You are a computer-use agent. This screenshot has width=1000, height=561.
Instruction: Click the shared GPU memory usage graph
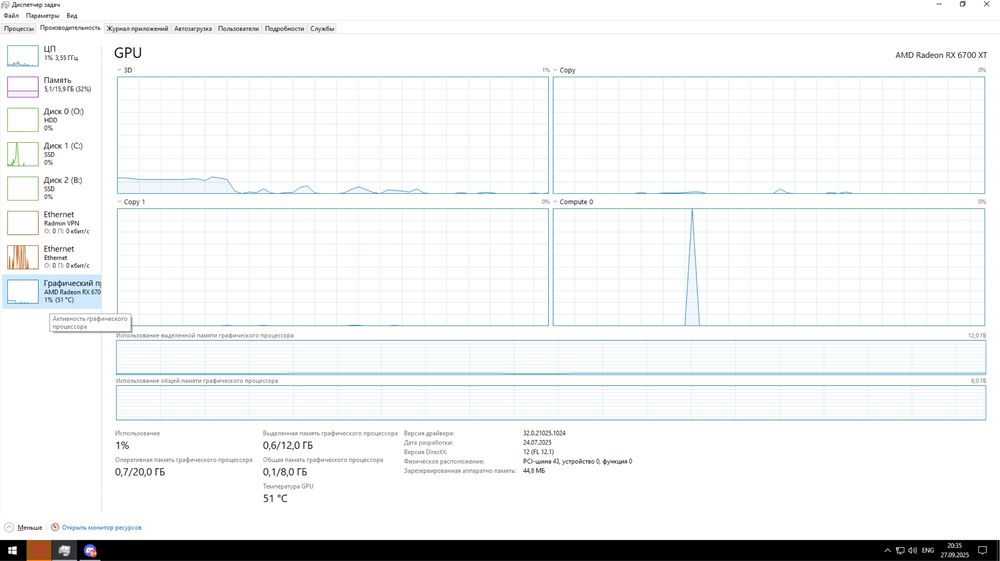[551, 402]
